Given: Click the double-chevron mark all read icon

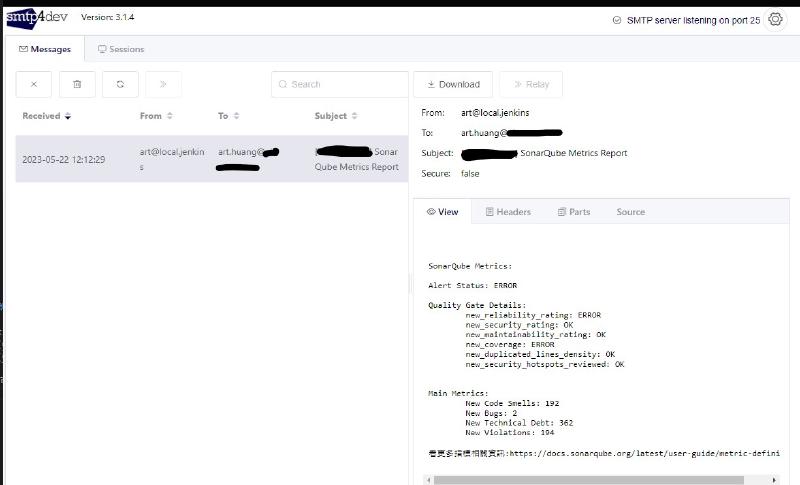Looking at the screenshot, I should tap(163, 85).
